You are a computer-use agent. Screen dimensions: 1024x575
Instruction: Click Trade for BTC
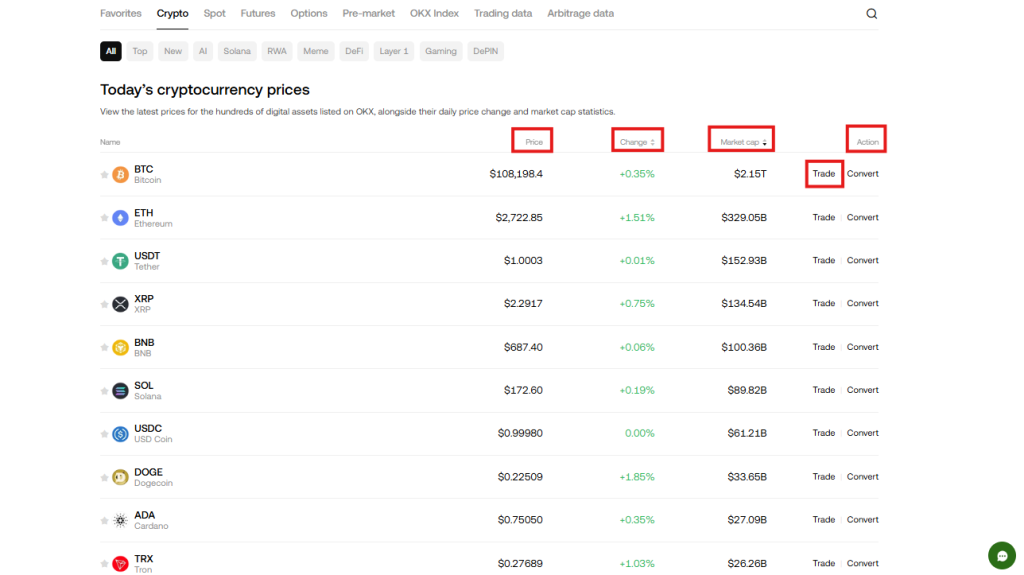[x=824, y=174]
